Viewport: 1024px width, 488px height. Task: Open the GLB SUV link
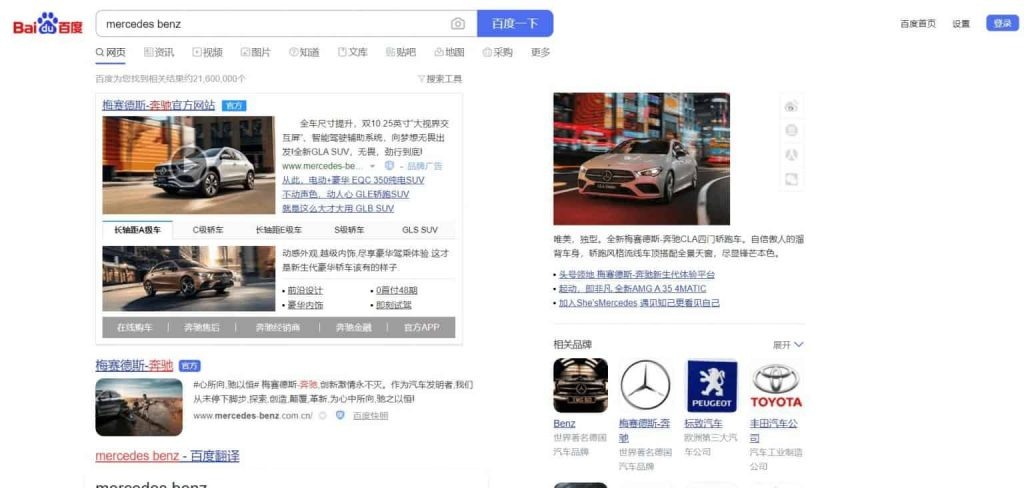point(338,208)
